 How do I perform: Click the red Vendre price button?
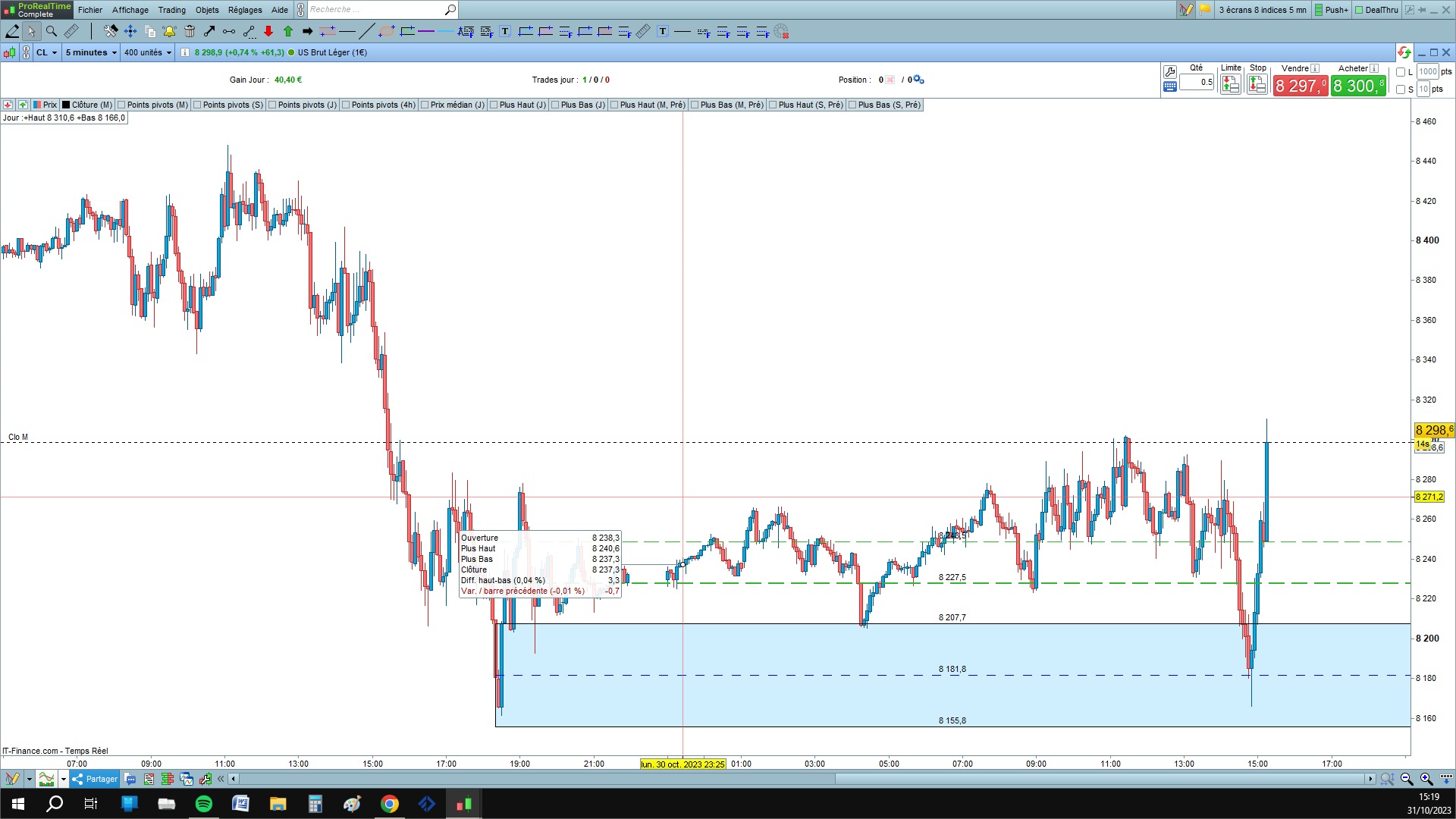coord(1300,86)
